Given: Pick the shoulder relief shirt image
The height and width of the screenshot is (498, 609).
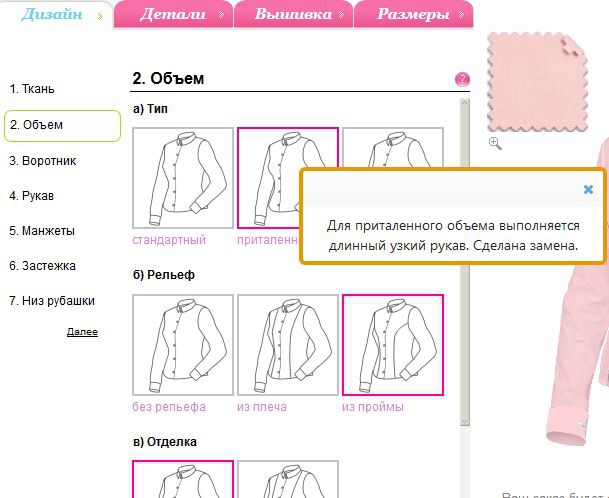Looking at the screenshot, I should (x=288, y=345).
